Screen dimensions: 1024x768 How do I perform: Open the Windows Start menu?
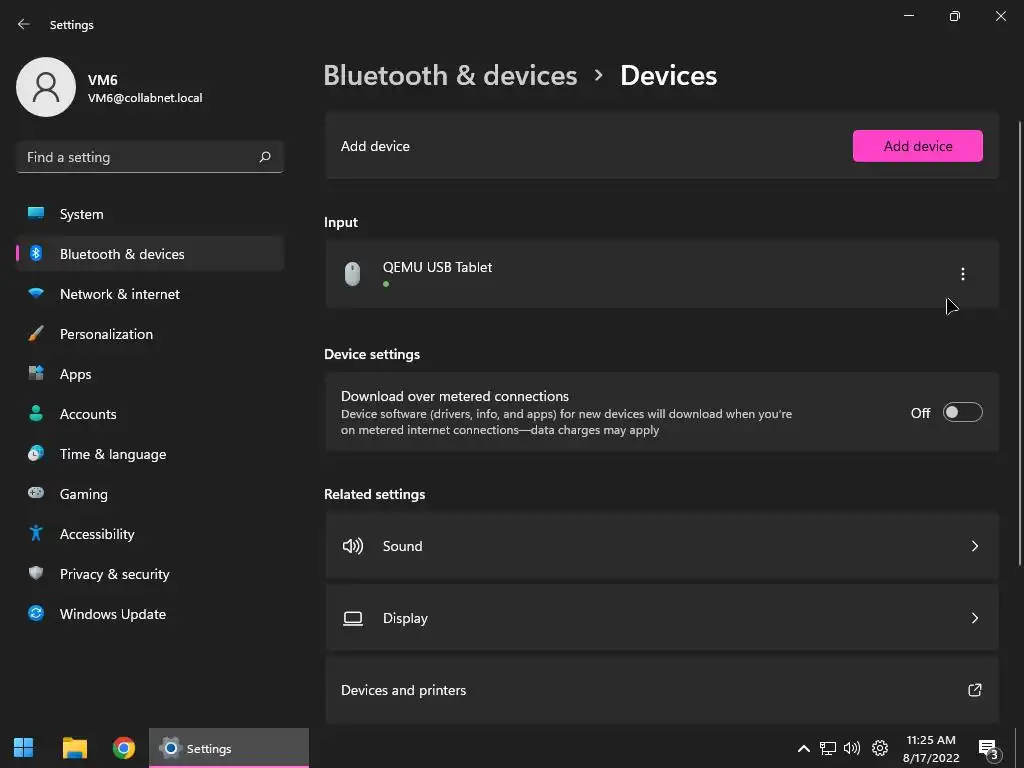point(24,748)
